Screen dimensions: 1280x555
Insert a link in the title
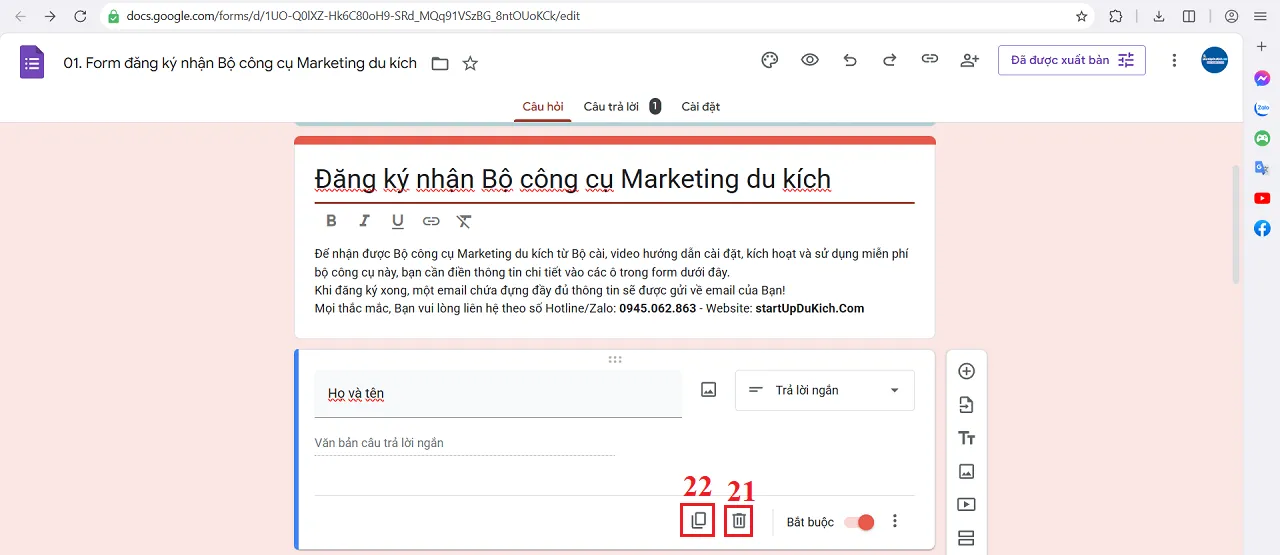click(431, 221)
